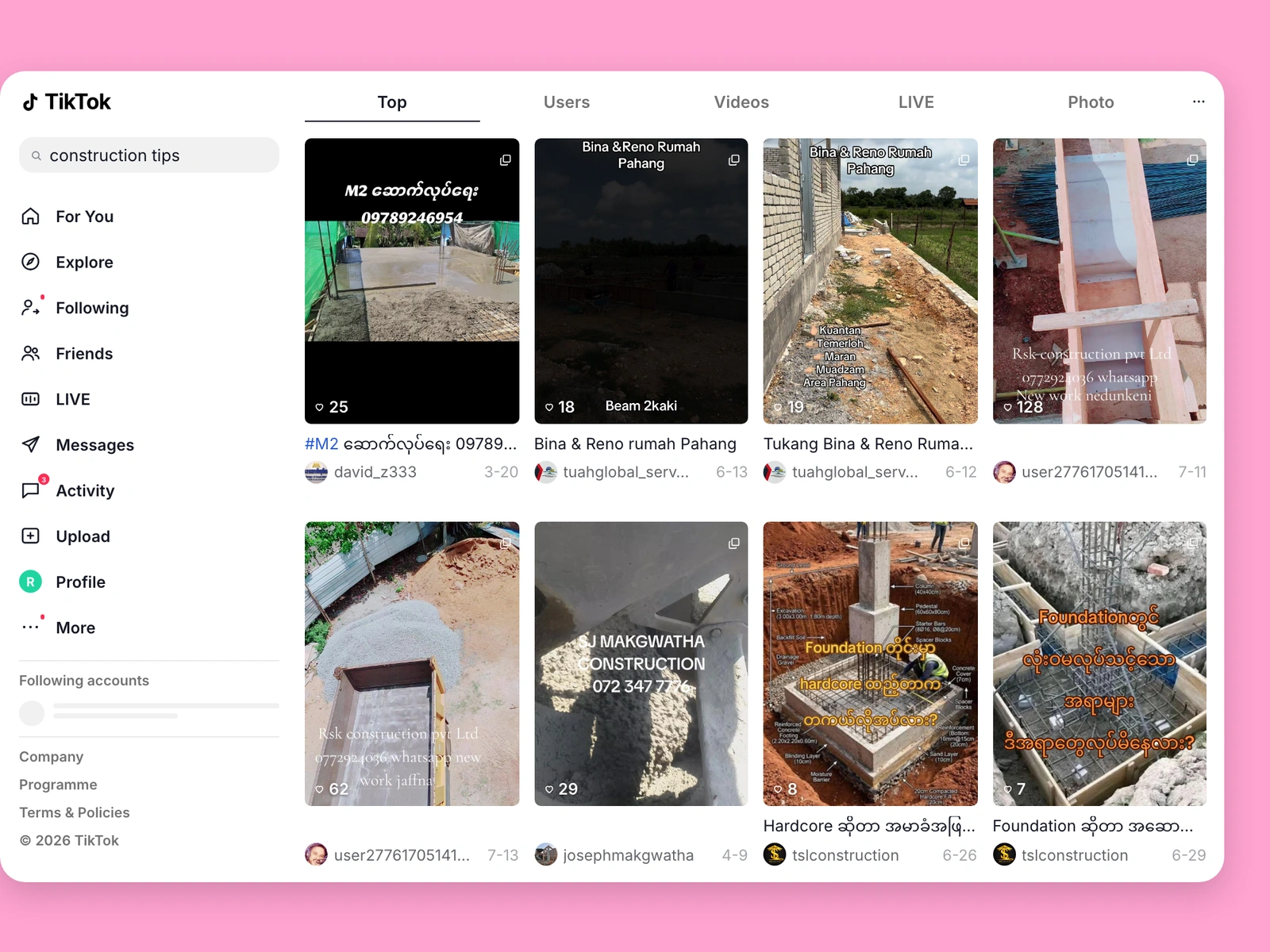1270x952 pixels.
Task: Open Hardcore foundation diagram thumbnail
Action: click(x=871, y=663)
